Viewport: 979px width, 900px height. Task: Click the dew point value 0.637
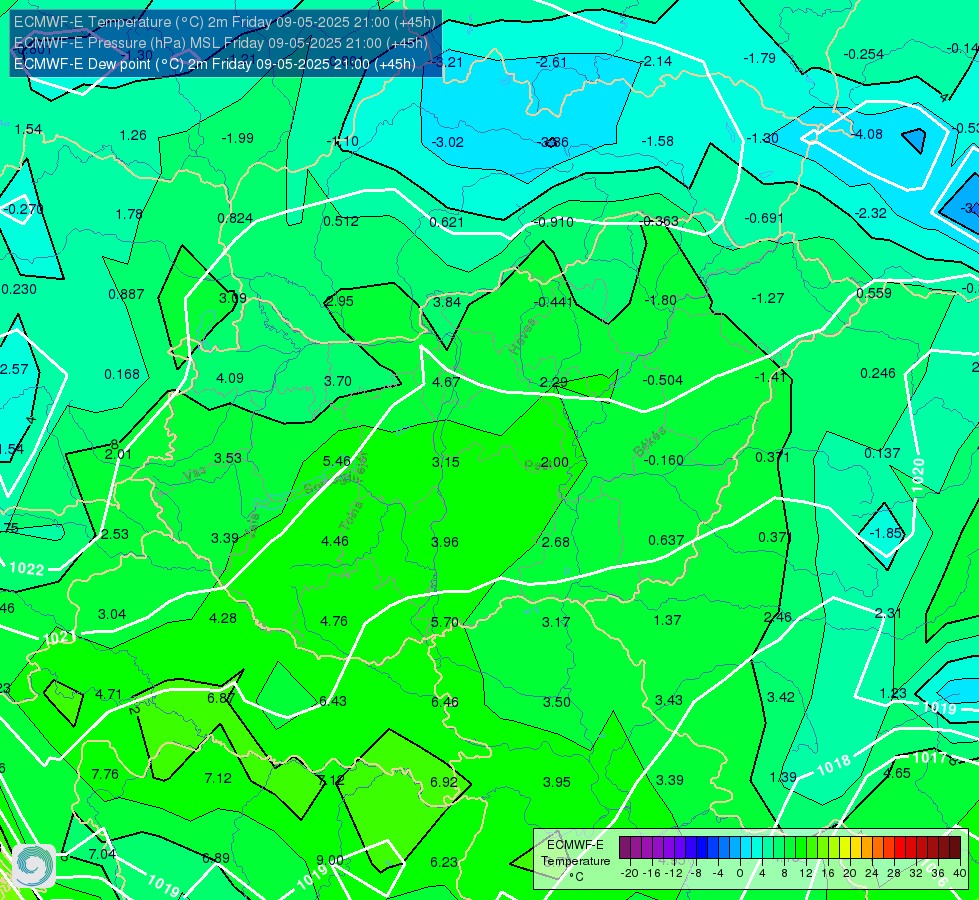(x=666, y=540)
